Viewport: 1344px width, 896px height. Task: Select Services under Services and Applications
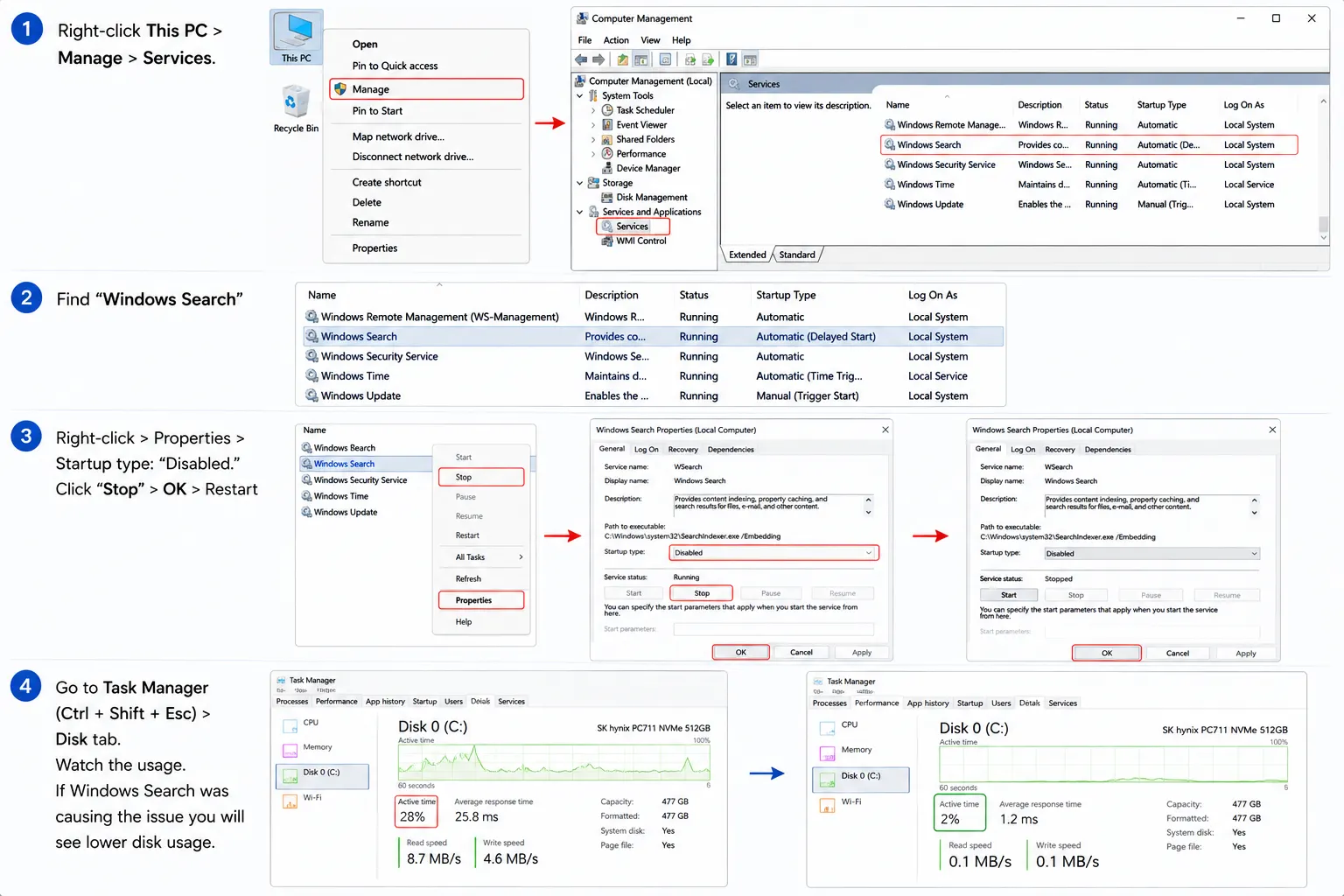(x=633, y=227)
